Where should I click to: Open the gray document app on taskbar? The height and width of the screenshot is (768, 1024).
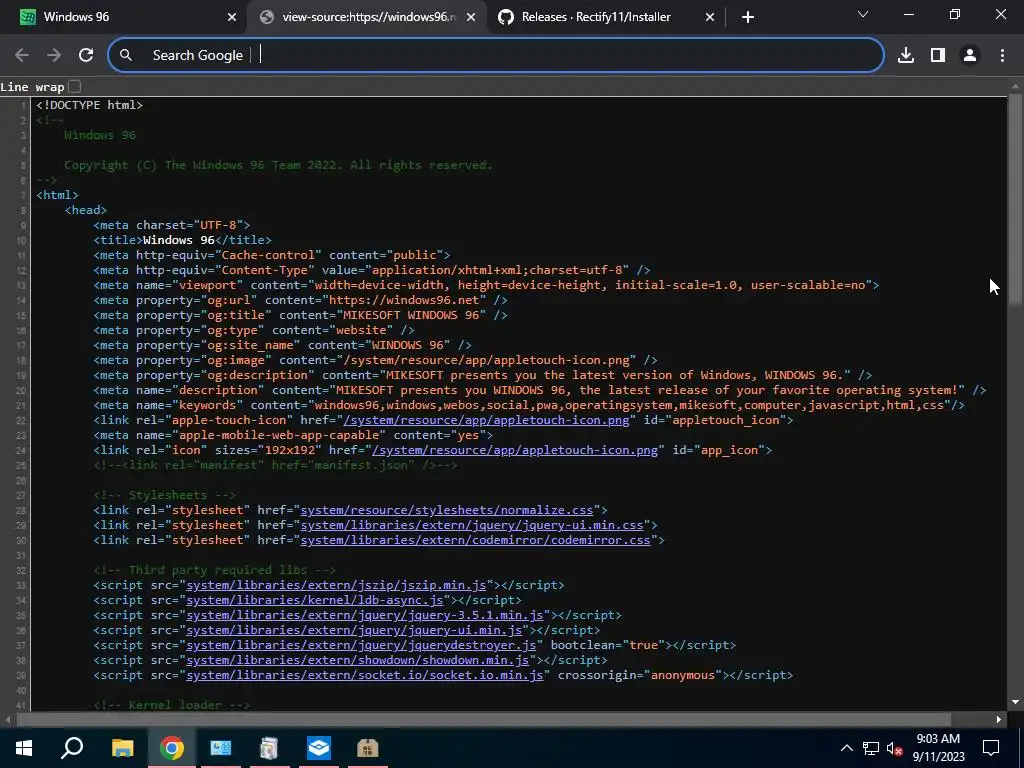click(269, 748)
